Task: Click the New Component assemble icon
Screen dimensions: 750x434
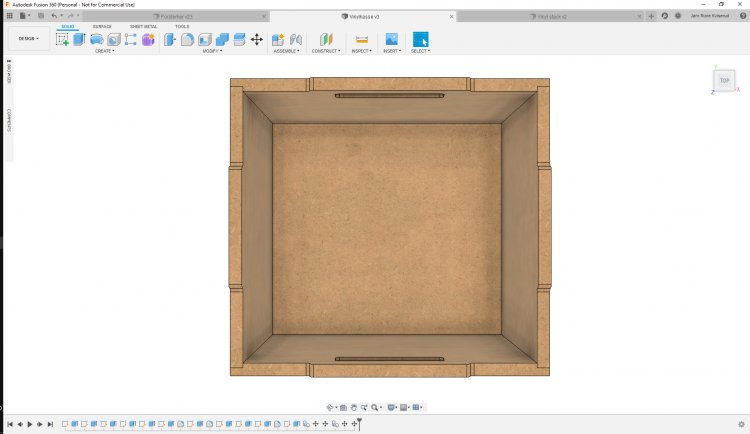Action: tap(281, 39)
